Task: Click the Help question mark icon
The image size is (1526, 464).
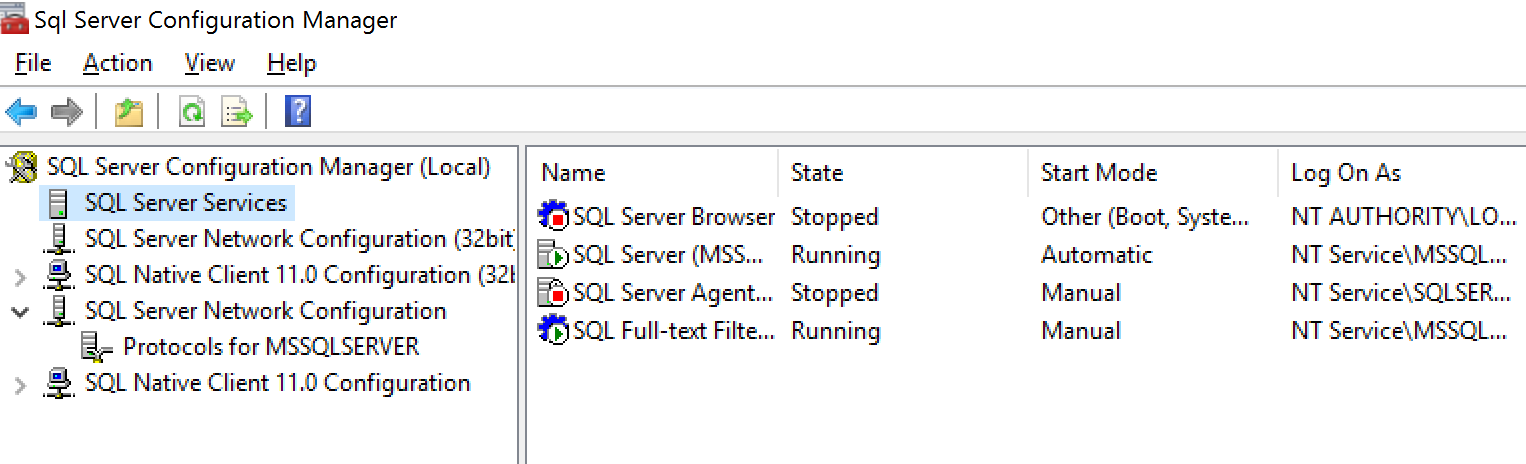Action: pyautogui.click(x=298, y=111)
